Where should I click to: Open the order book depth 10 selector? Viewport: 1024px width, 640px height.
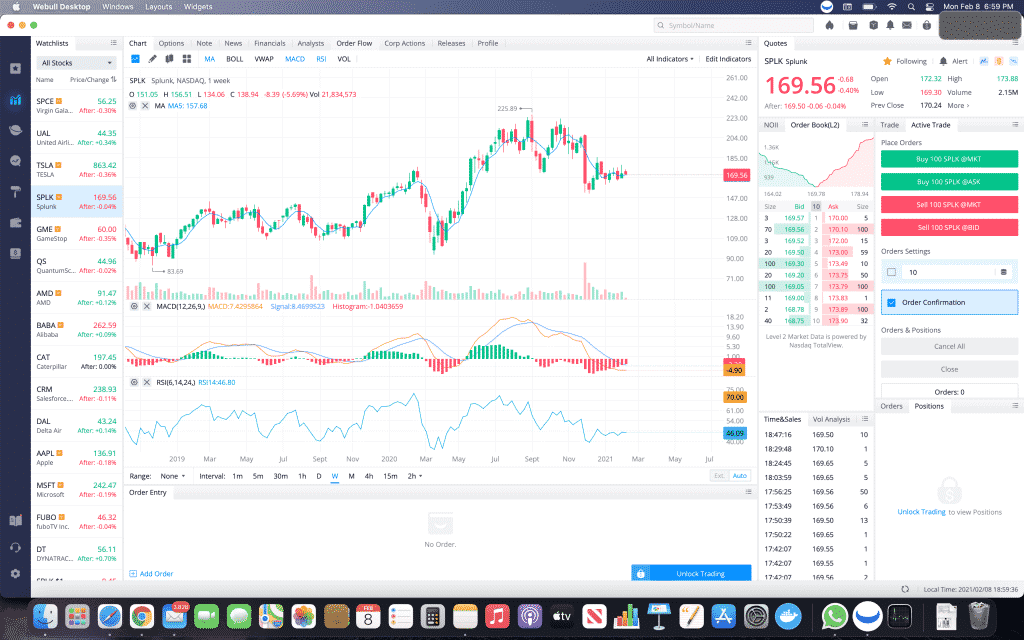[816, 206]
